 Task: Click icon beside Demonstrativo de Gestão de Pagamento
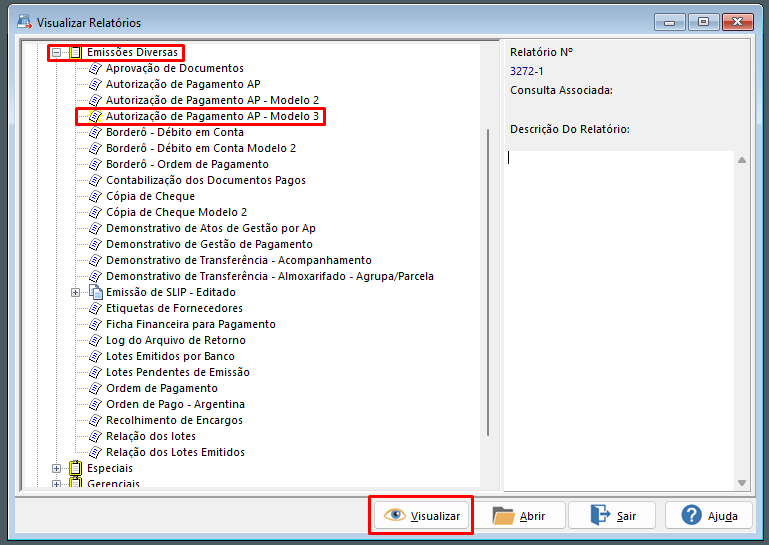pyautogui.click(x=95, y=244)
